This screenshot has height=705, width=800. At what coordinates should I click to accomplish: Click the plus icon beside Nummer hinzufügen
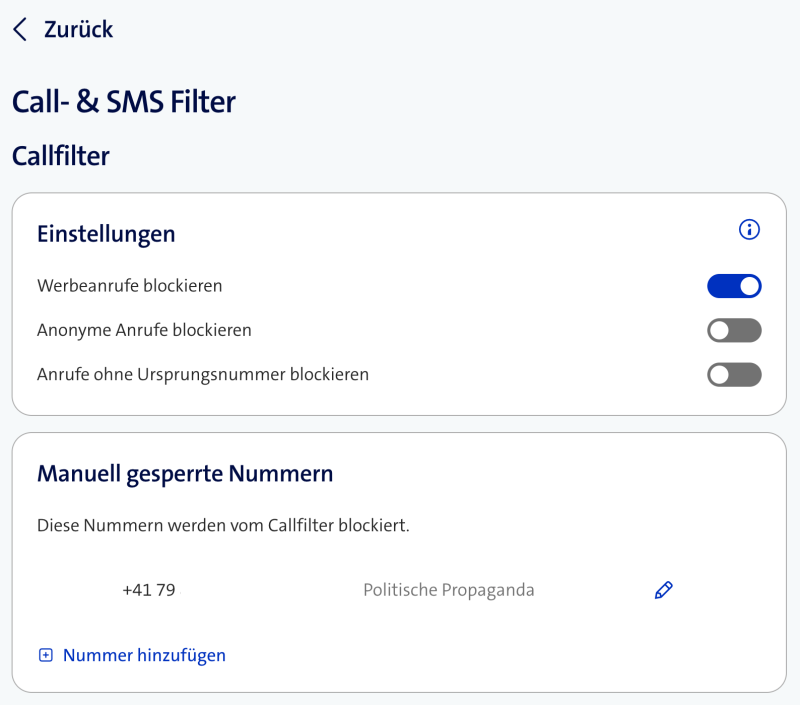[45, 656]
